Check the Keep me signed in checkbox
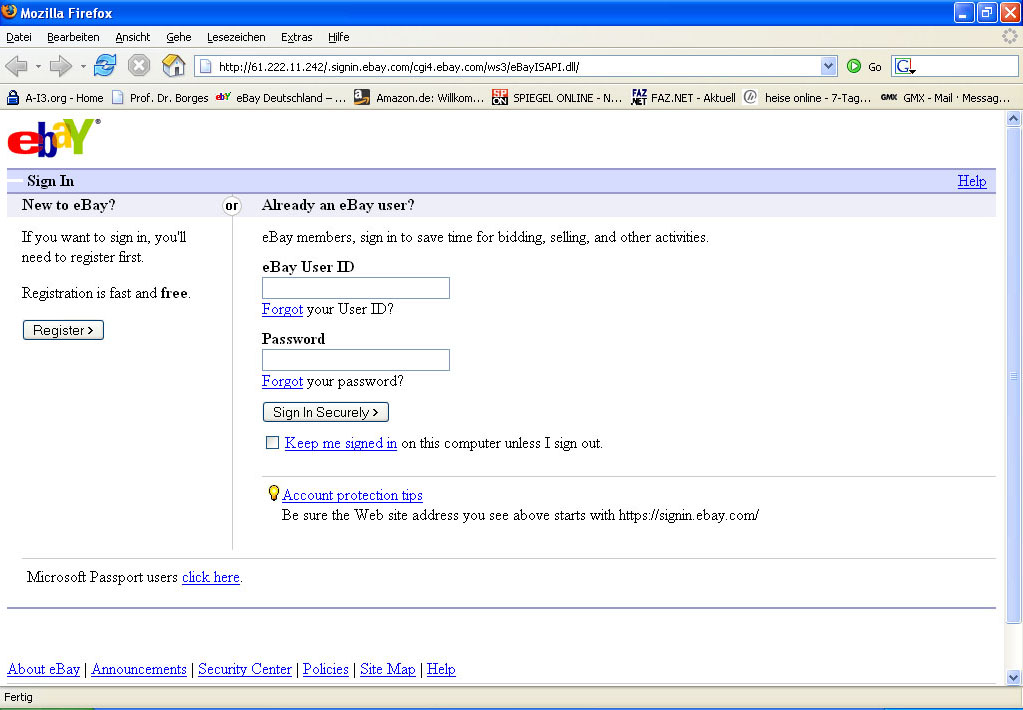1023x710 pixels. 272,442
